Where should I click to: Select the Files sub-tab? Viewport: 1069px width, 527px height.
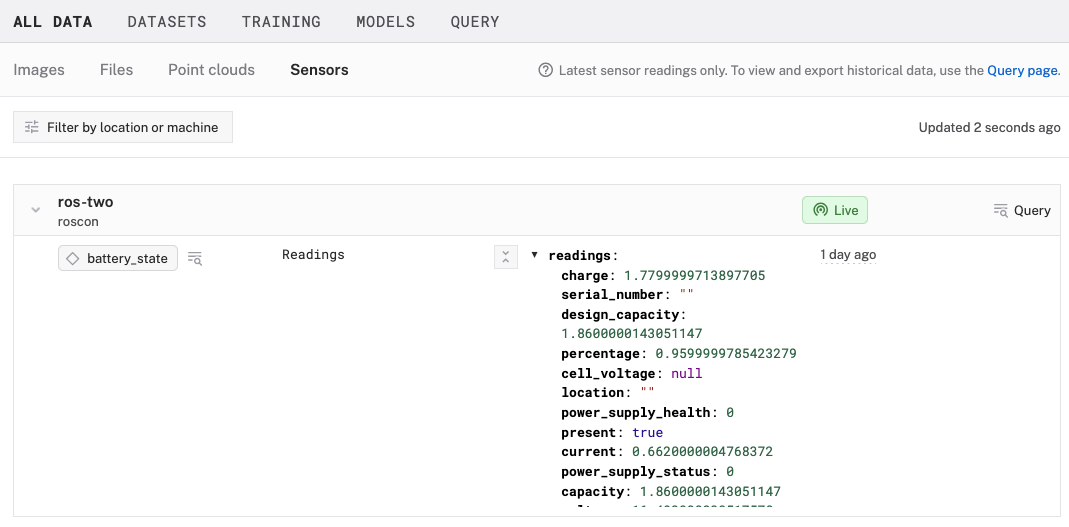pyautogui.click(x=116, y=70)
